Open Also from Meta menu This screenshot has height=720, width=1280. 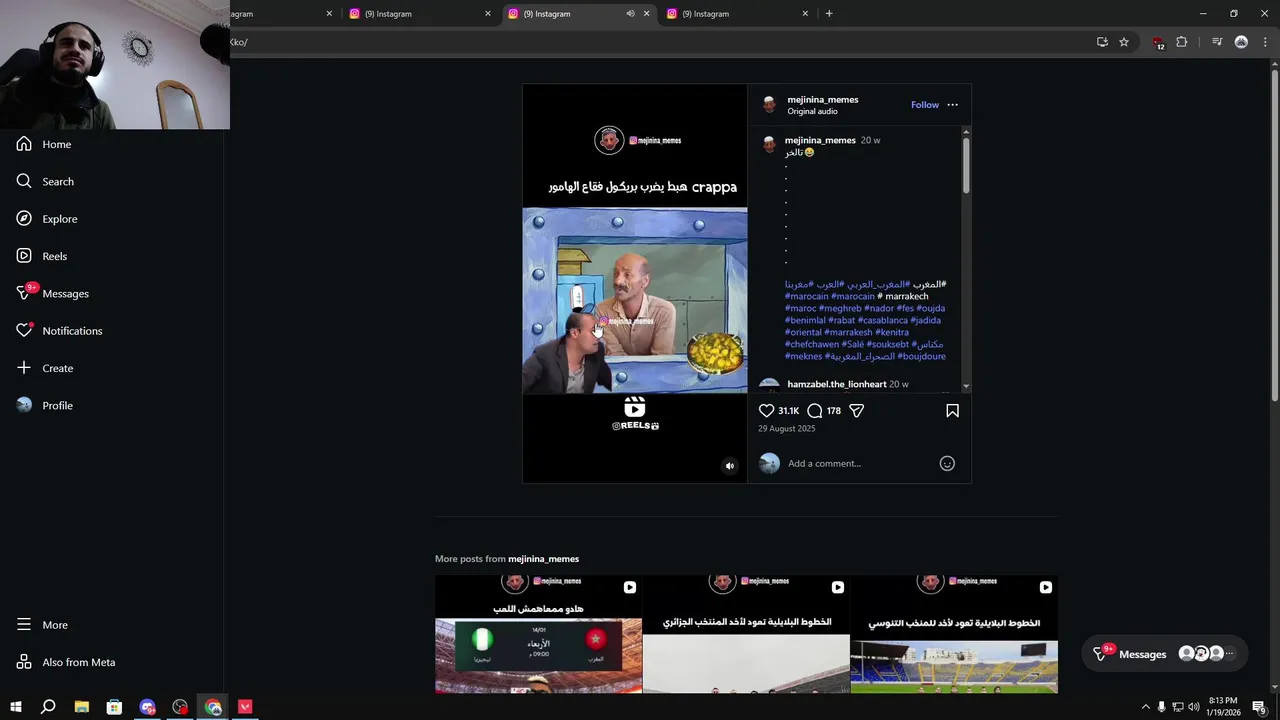pos(66,662)
